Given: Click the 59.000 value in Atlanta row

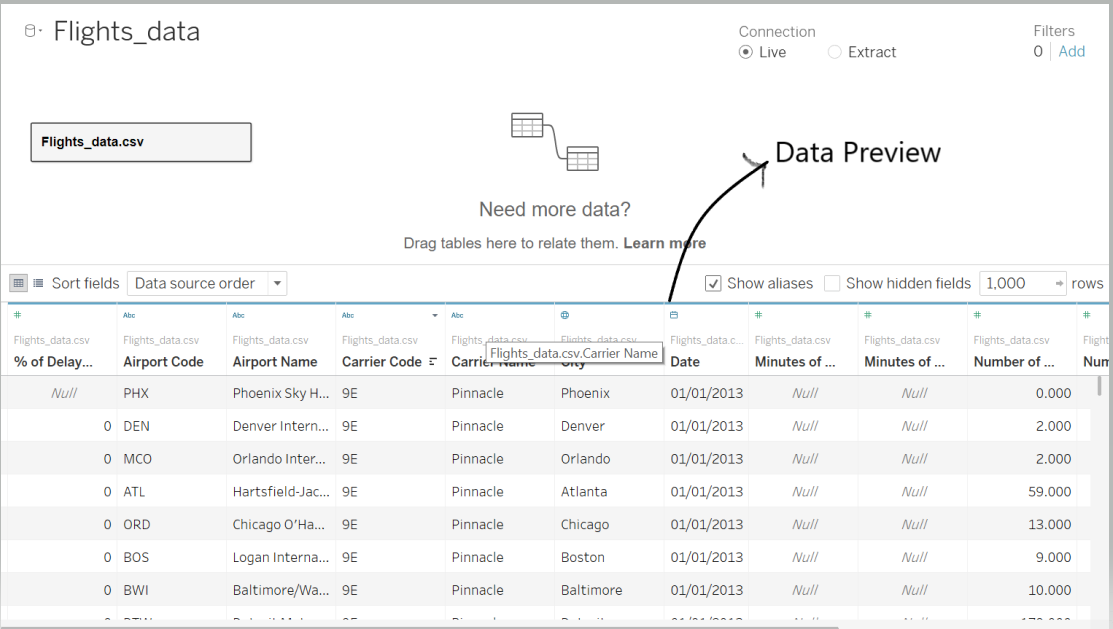Looking at the screenshot, I should tap(1050, 491).
